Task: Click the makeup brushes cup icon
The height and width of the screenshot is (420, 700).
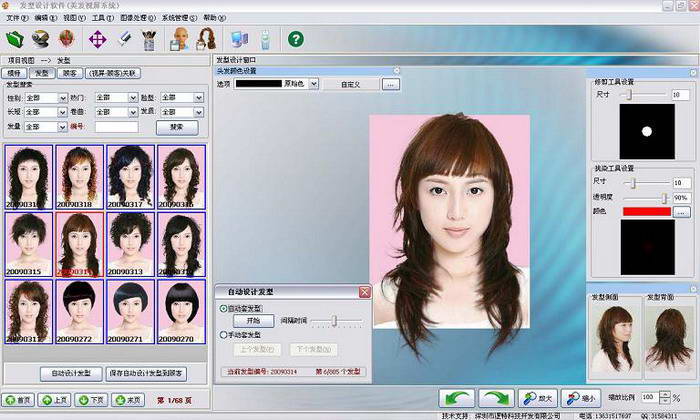Action: (x=149, y=40)
